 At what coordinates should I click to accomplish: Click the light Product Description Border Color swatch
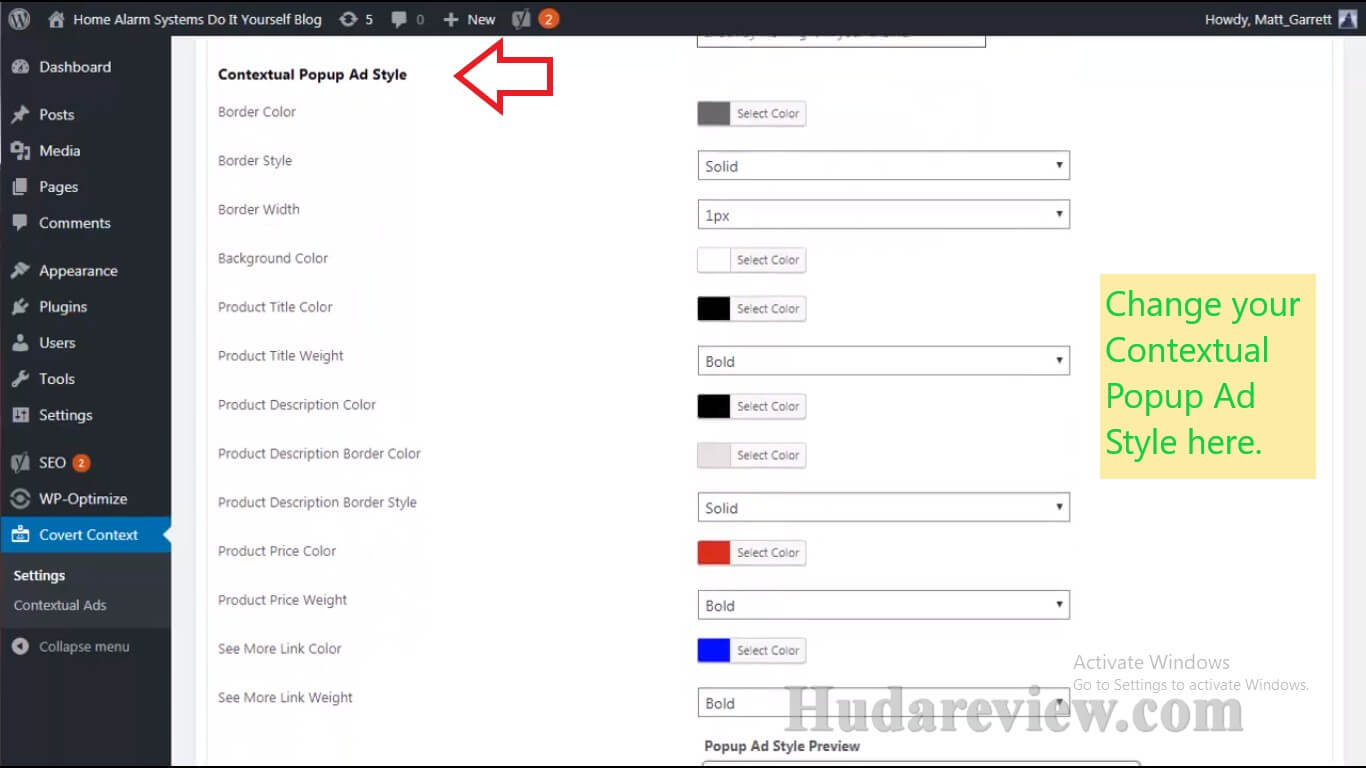(714, 455)
